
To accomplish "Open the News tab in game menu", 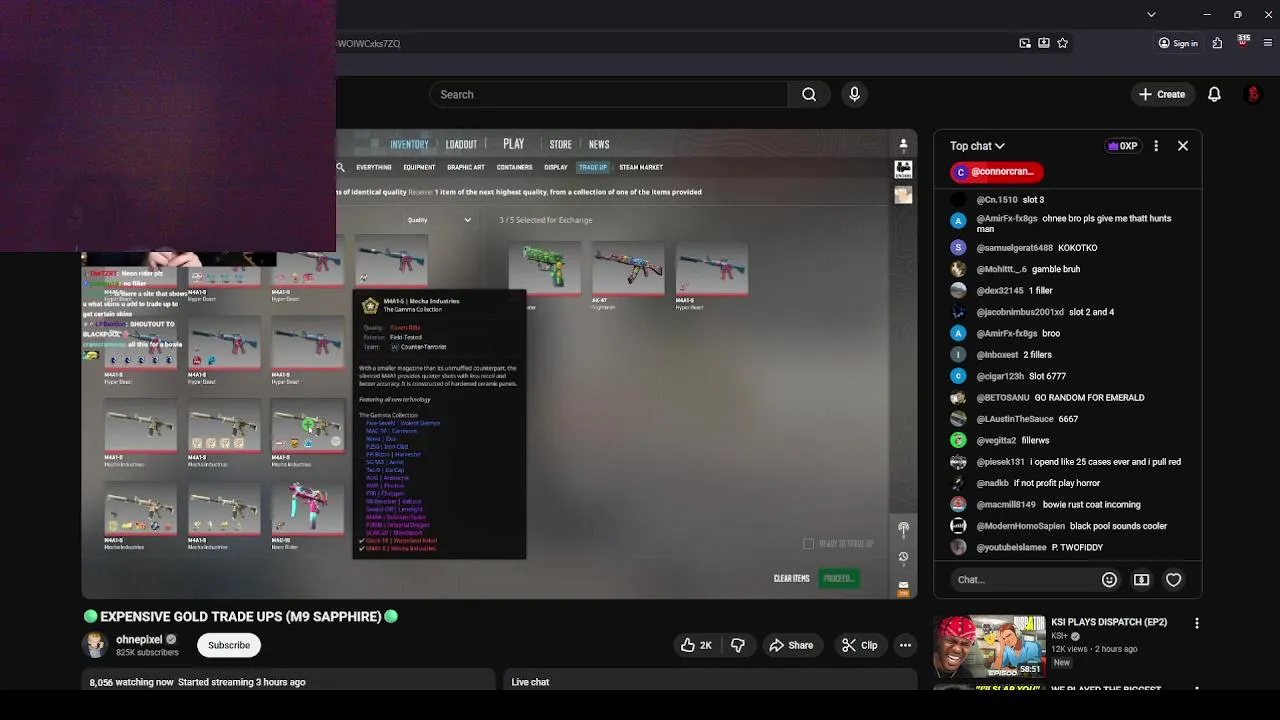I will (x=599, y=144).
